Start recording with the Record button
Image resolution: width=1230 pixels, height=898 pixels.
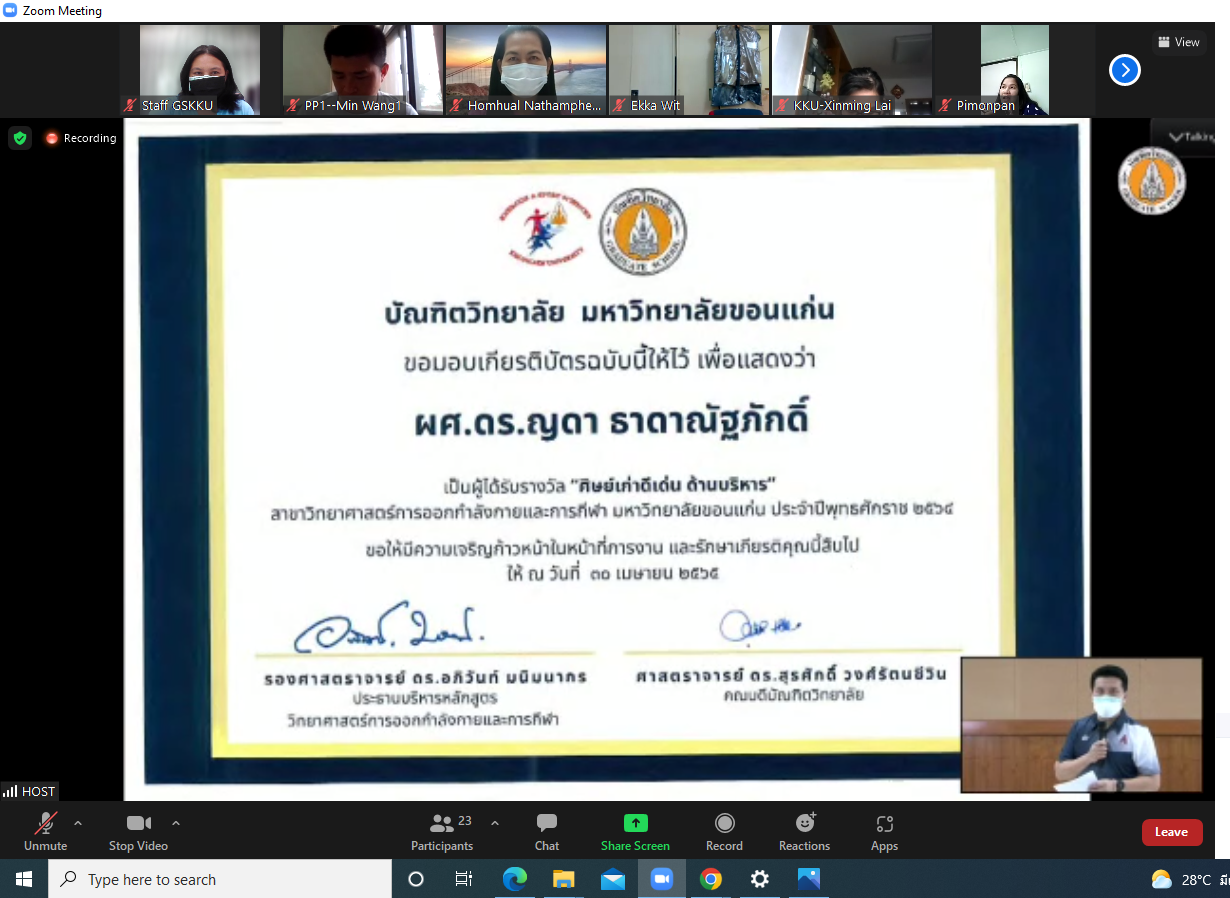724,831
